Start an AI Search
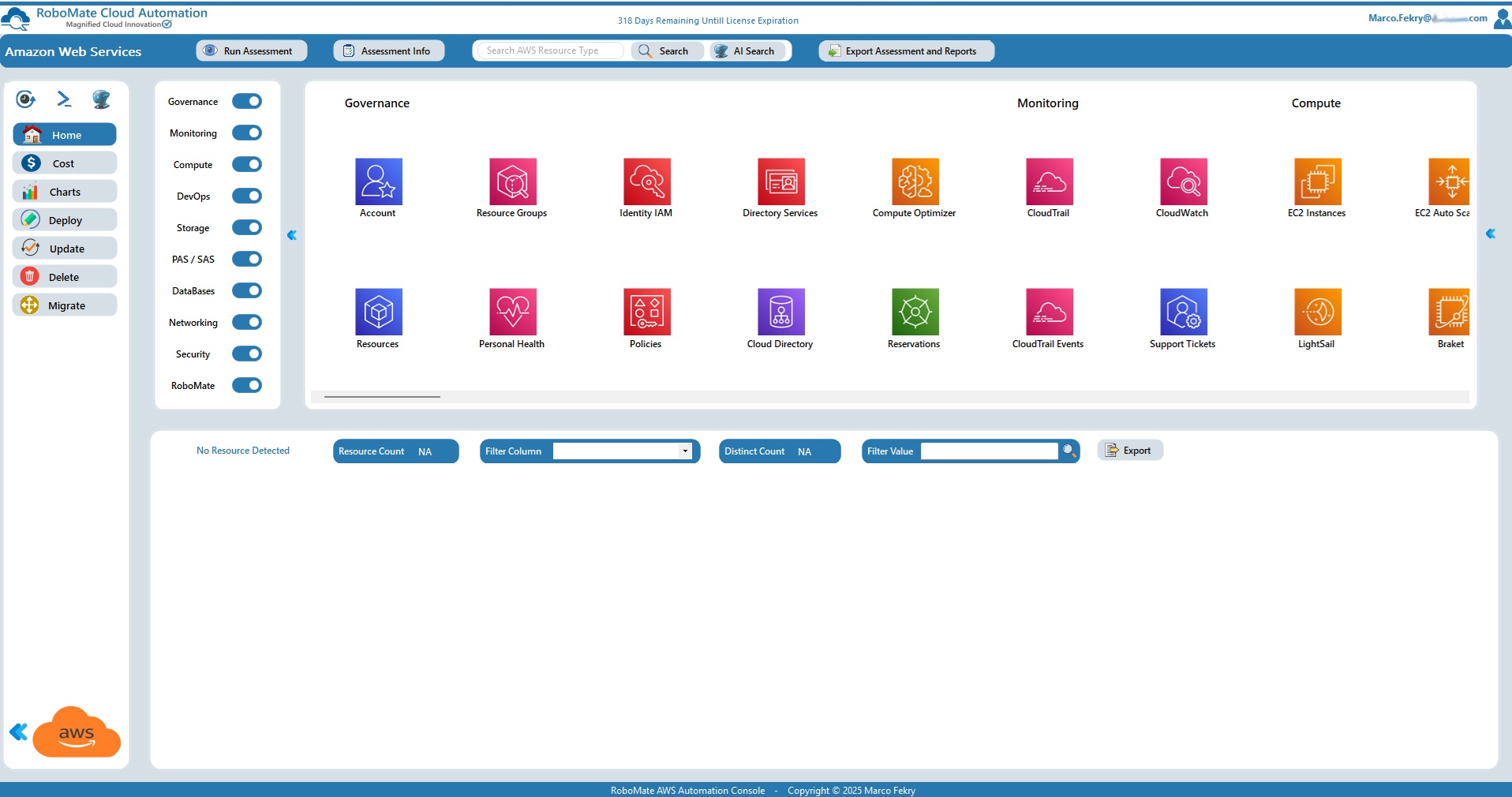Viewport: 1512px width, 797px height. pyautogui.click(x=747, y=51)
